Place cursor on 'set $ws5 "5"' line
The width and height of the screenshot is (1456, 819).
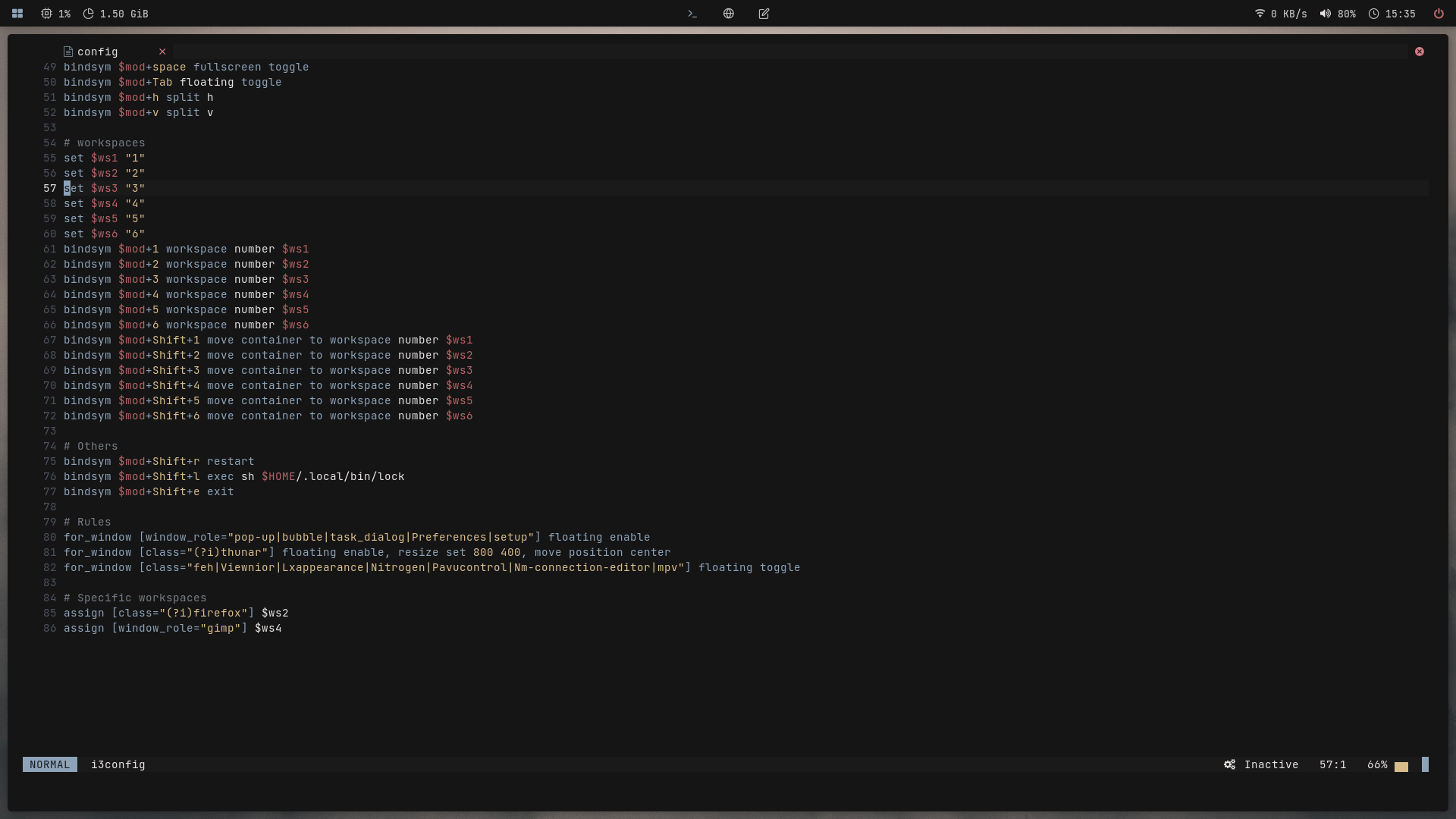point(104,218)
